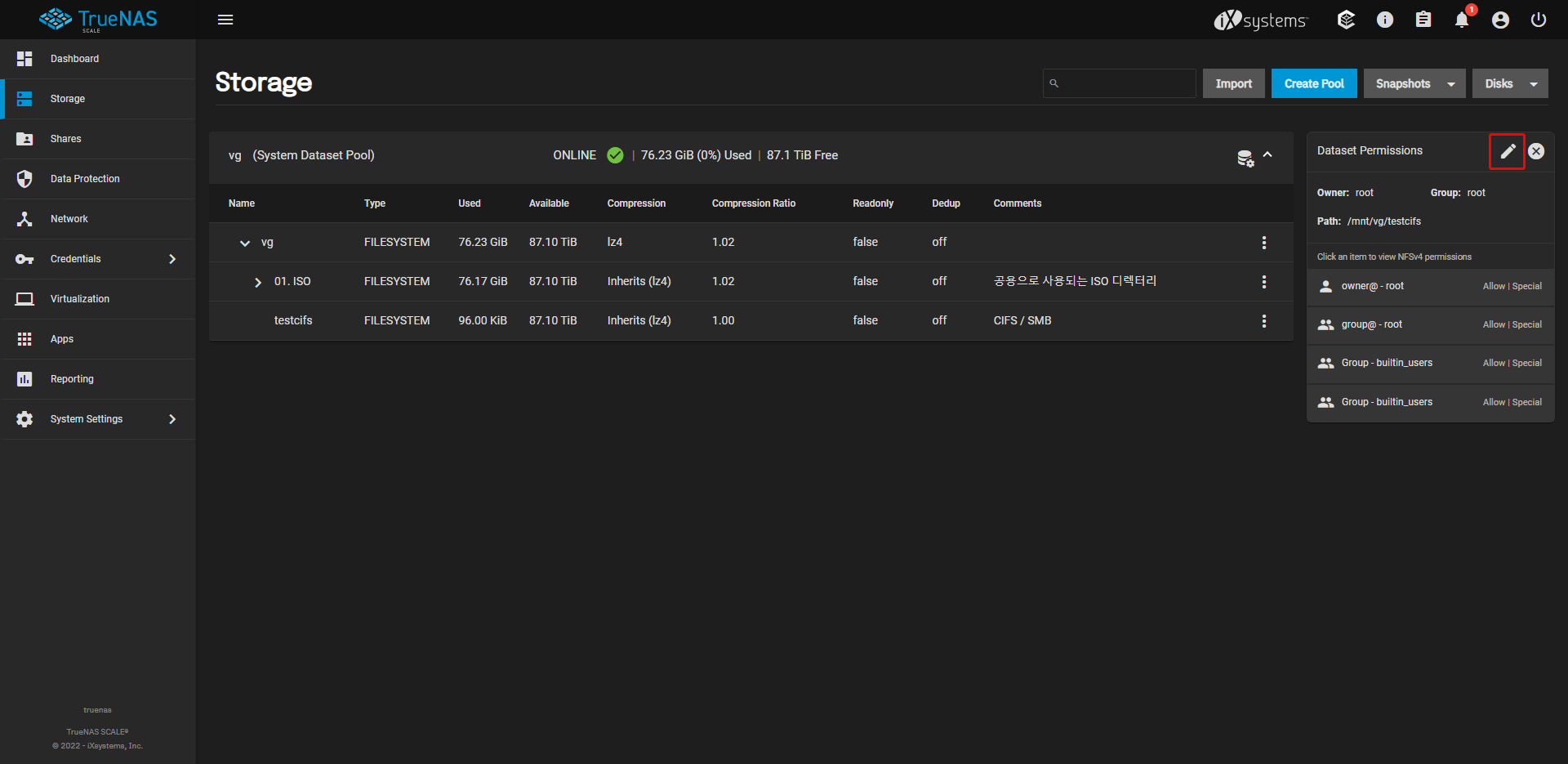This screenshot has height=764, width=1568.
Task: Open the alerts bell notification icon
Action: pyautogui.click(x=1462, y=20)
